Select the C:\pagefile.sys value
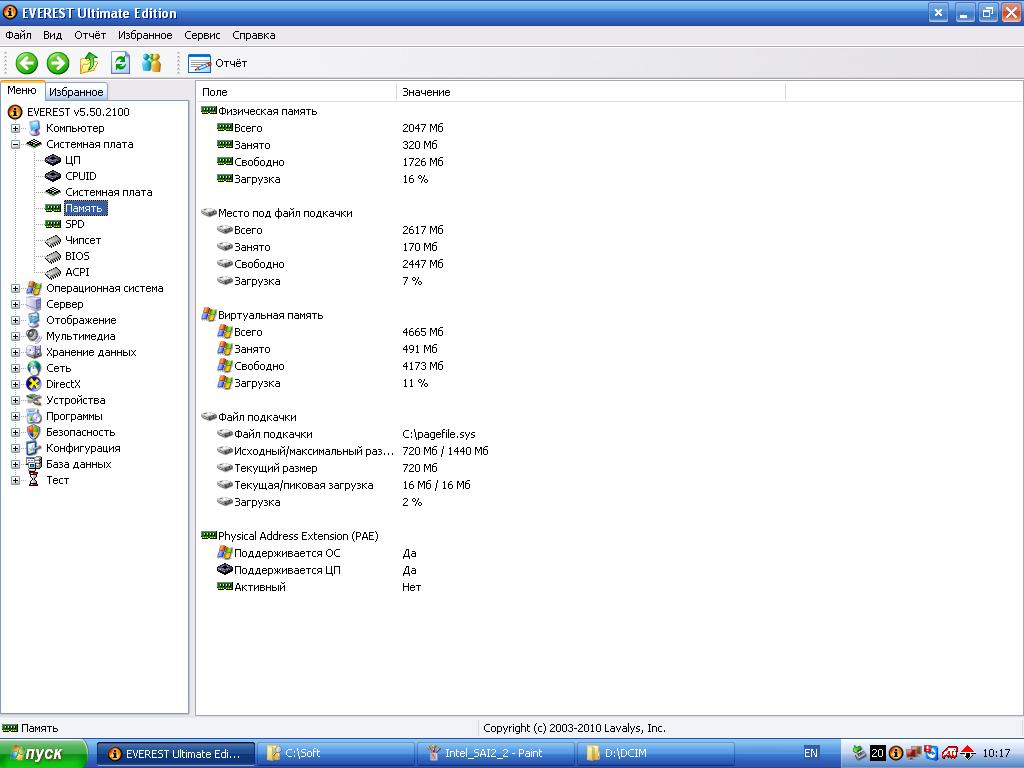 439,434
